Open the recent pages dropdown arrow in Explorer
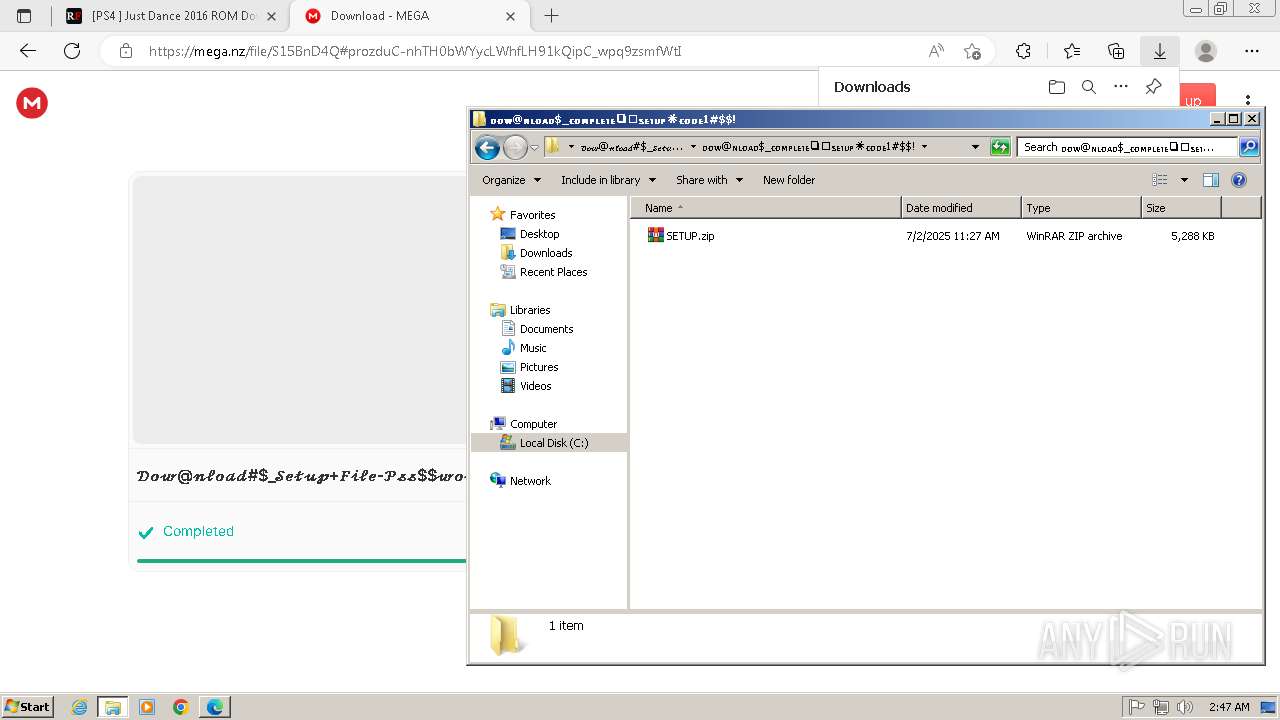The width and height of the screenshot is (1280, 720). click(534, 148)
